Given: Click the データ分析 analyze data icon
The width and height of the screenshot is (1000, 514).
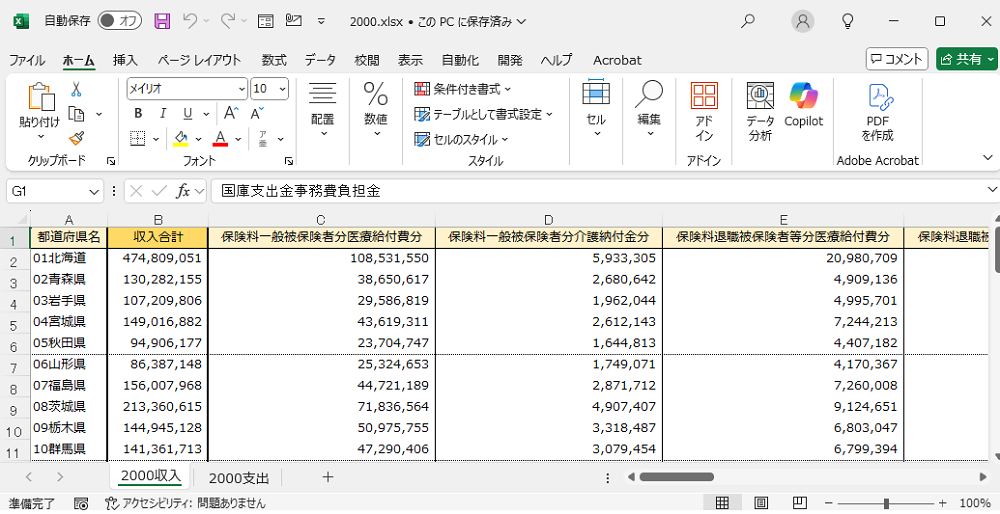Looking at the screenshot, I should [x=760, y=112].
